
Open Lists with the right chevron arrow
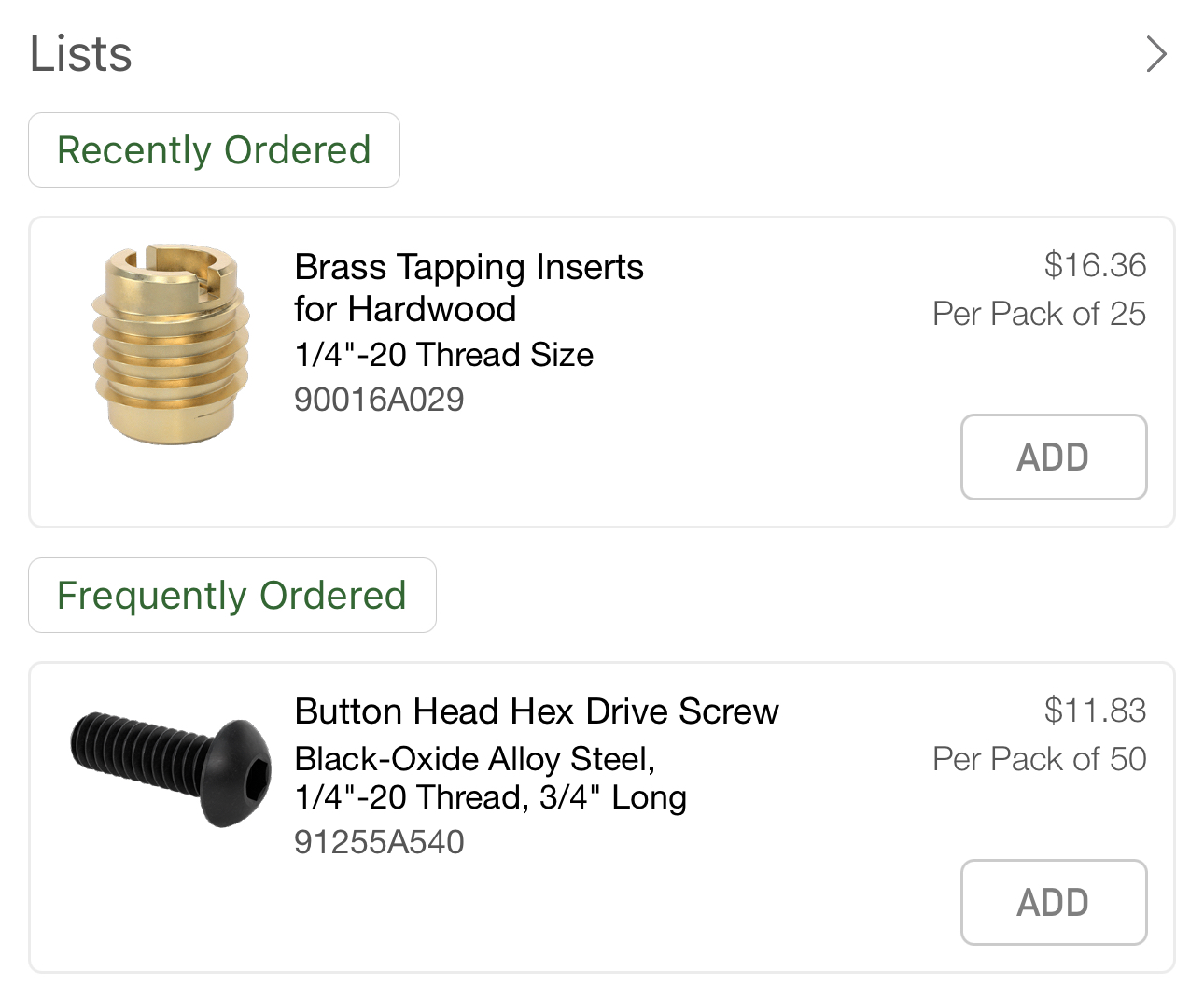[1155, 54]
